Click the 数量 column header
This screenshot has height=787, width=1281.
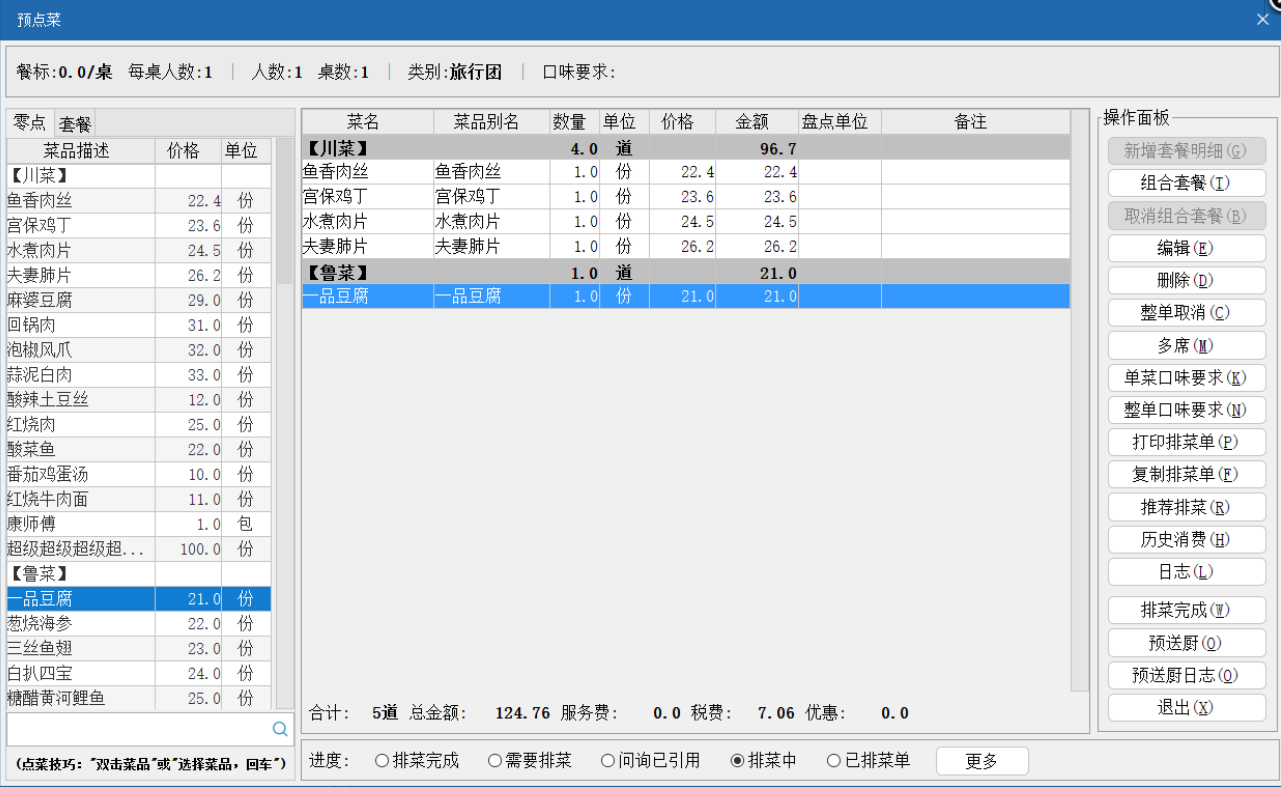click(574, 122)
